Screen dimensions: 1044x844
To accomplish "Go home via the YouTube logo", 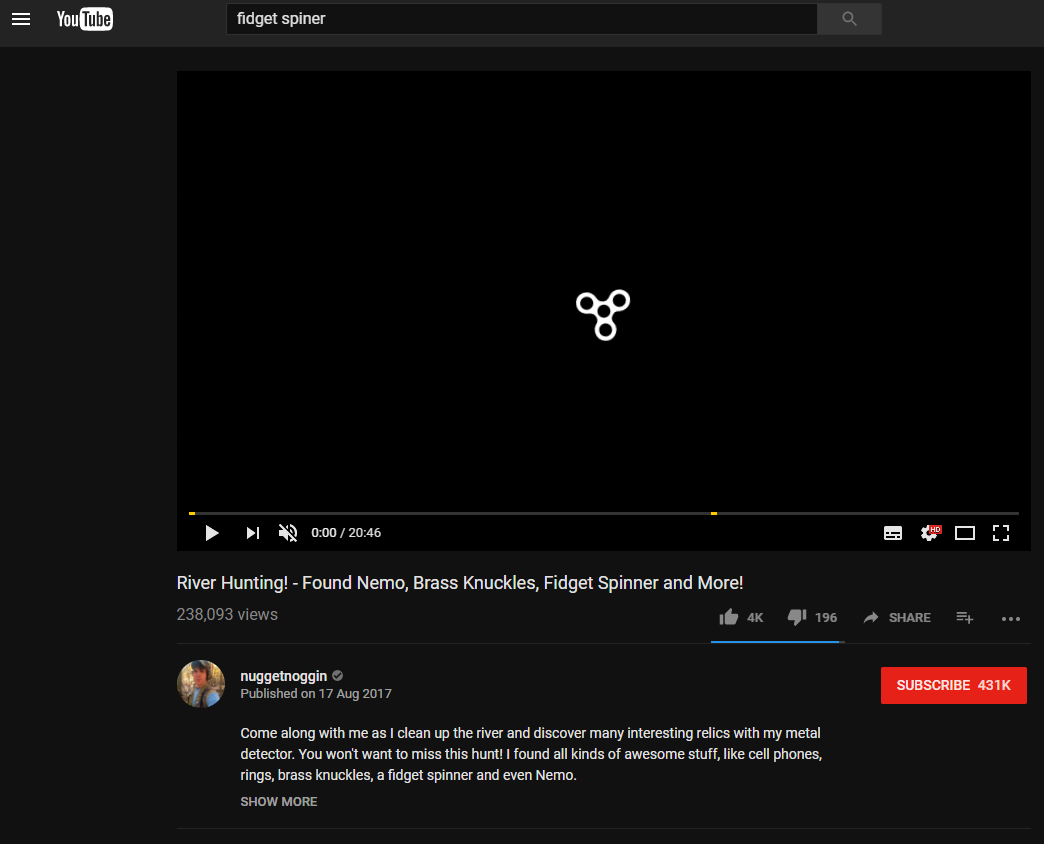I will [x=84, y=18].
